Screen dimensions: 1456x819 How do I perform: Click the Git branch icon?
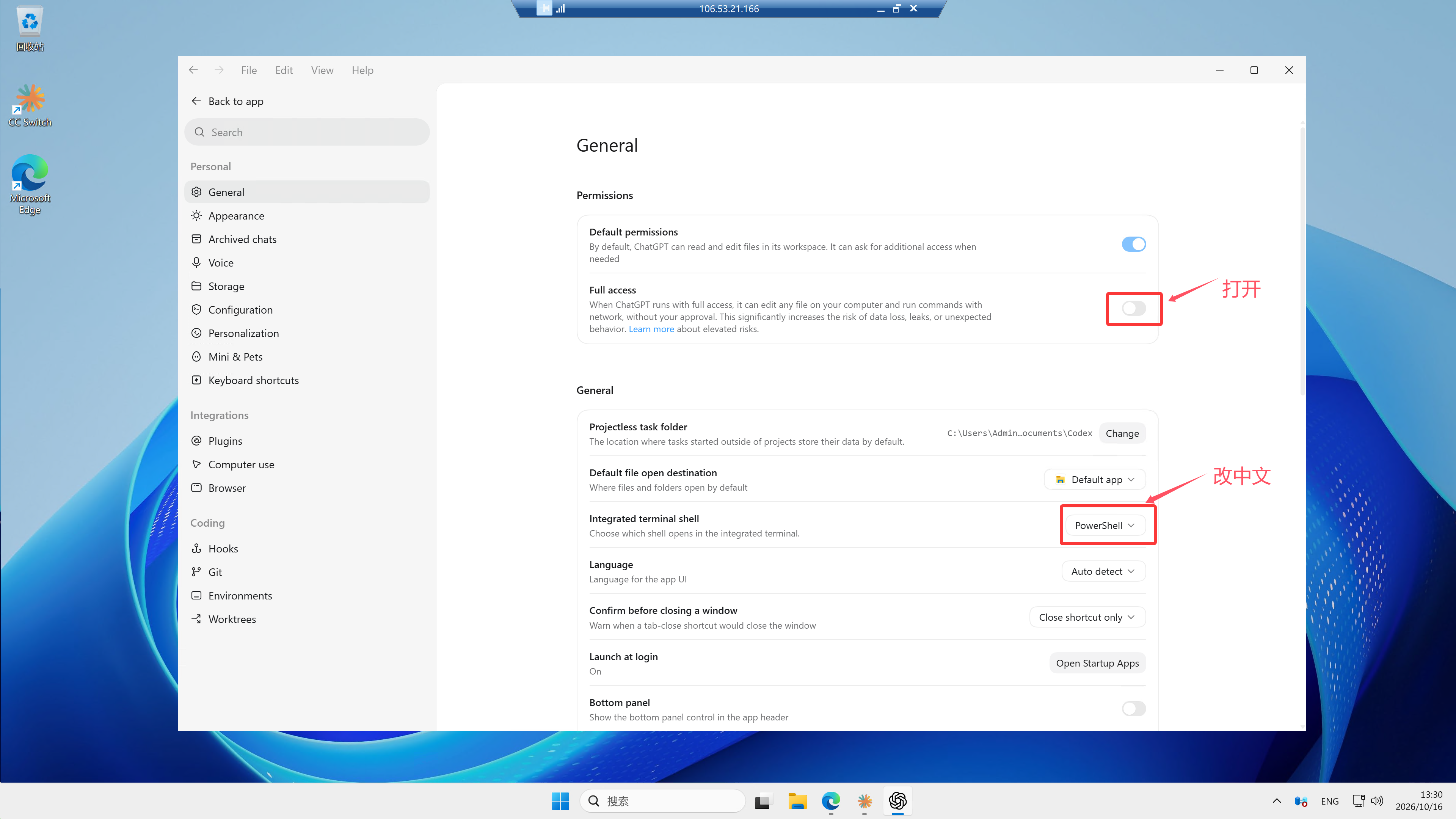[196, 571]
